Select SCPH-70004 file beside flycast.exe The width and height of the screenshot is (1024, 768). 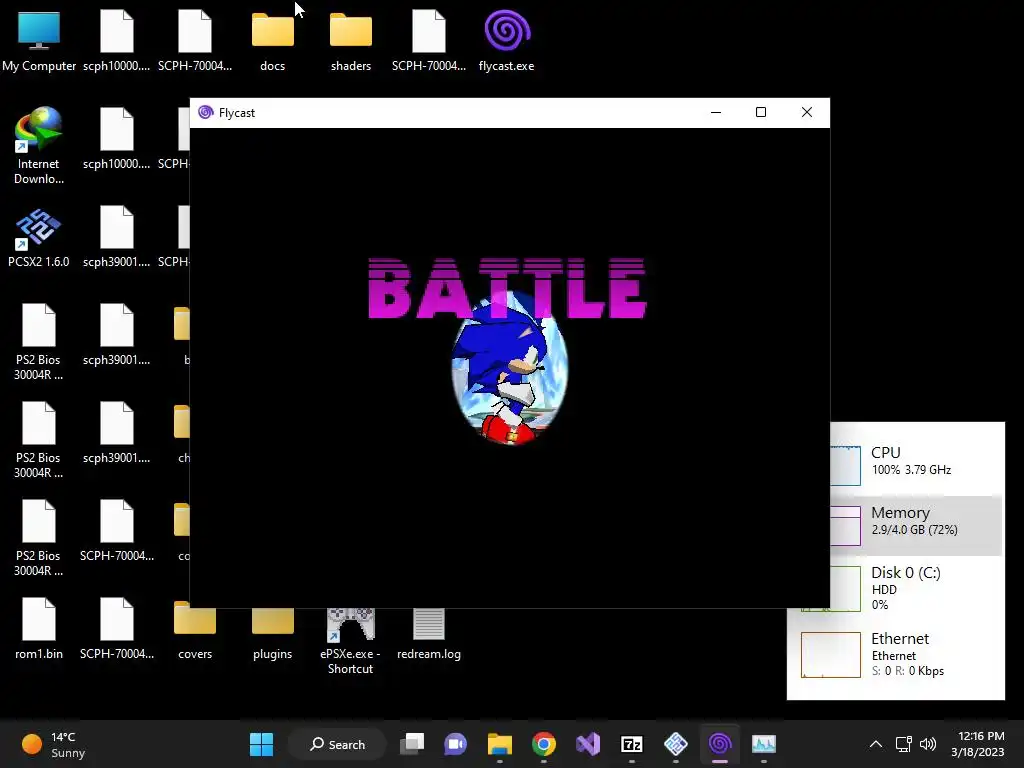(428, 42)
